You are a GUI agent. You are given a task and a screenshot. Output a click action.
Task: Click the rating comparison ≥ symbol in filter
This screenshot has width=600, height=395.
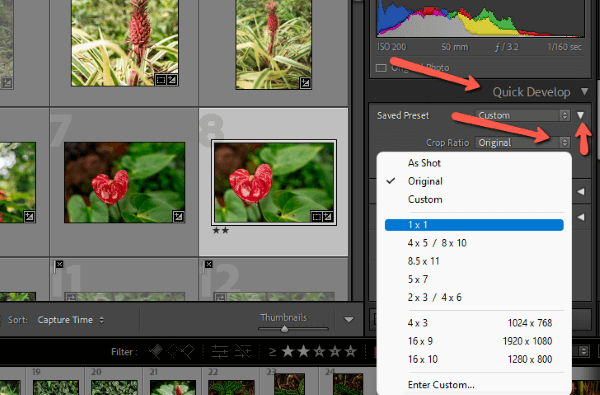pos(272,351)
